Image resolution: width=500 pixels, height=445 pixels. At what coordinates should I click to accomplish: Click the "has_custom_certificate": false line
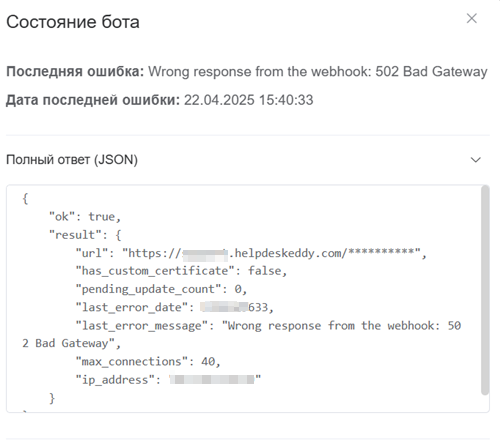181,271
